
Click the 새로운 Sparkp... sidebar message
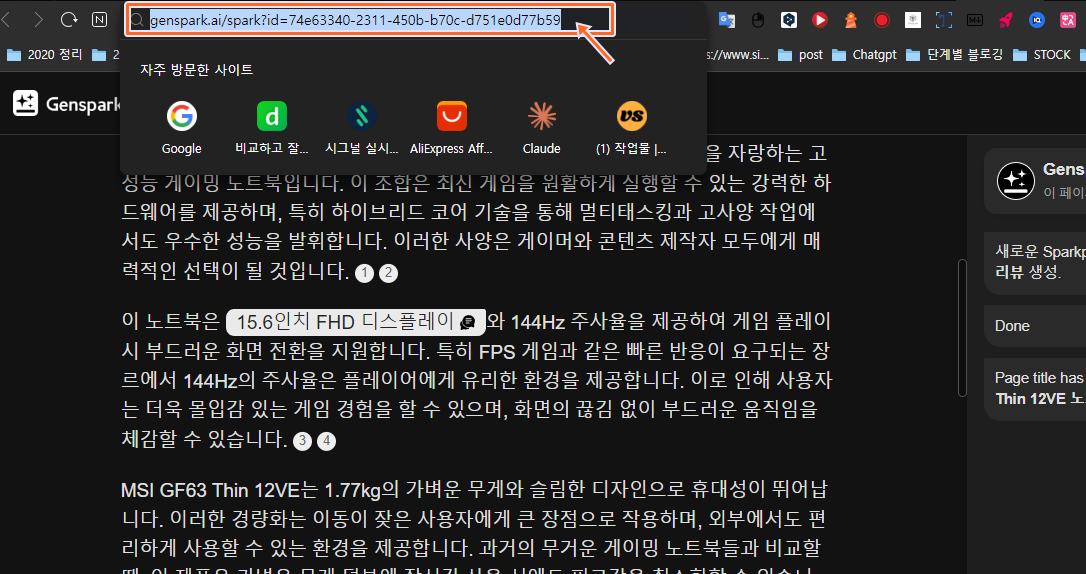1035,262
